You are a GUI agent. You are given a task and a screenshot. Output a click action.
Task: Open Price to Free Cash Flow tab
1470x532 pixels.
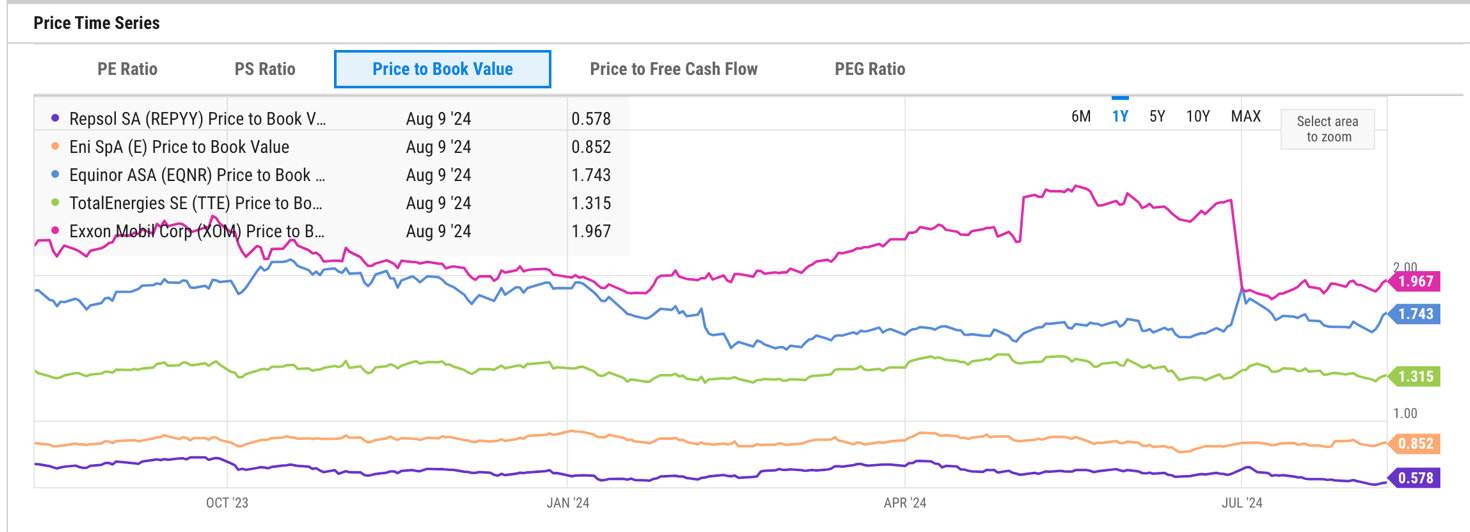coord(673,69)
